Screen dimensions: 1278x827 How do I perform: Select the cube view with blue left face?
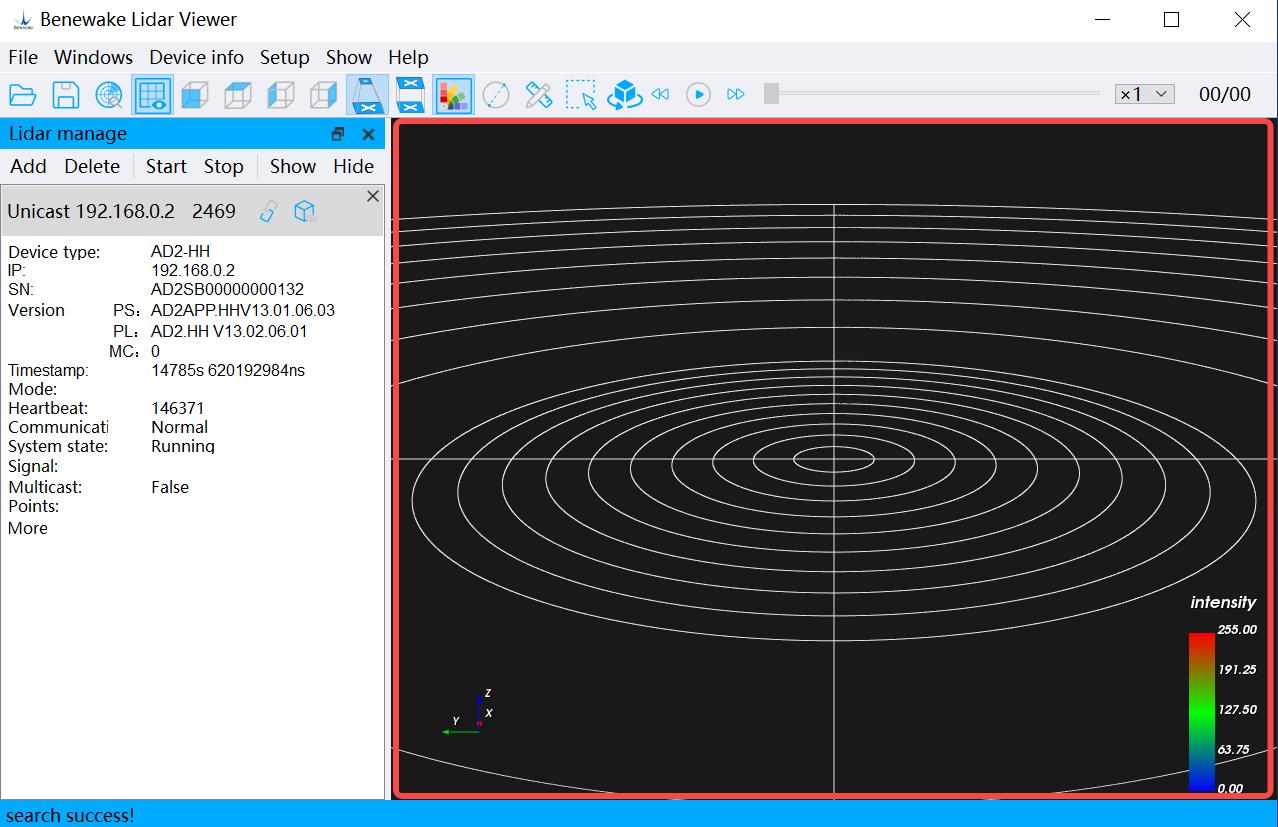[281, 95]
